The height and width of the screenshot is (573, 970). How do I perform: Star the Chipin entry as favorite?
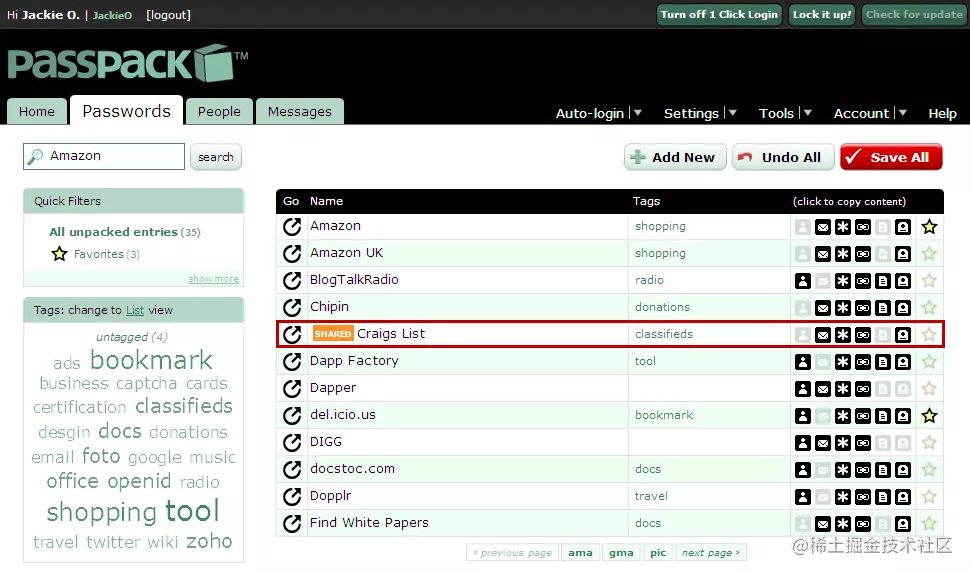929,308
